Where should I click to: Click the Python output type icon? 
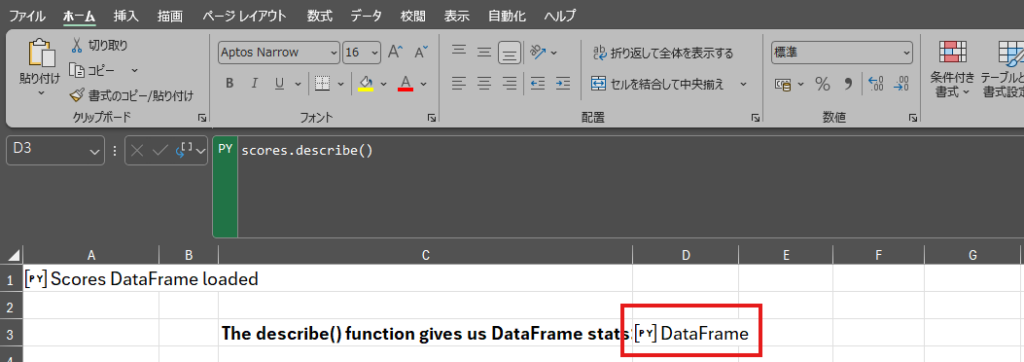[x=184, y=151]
